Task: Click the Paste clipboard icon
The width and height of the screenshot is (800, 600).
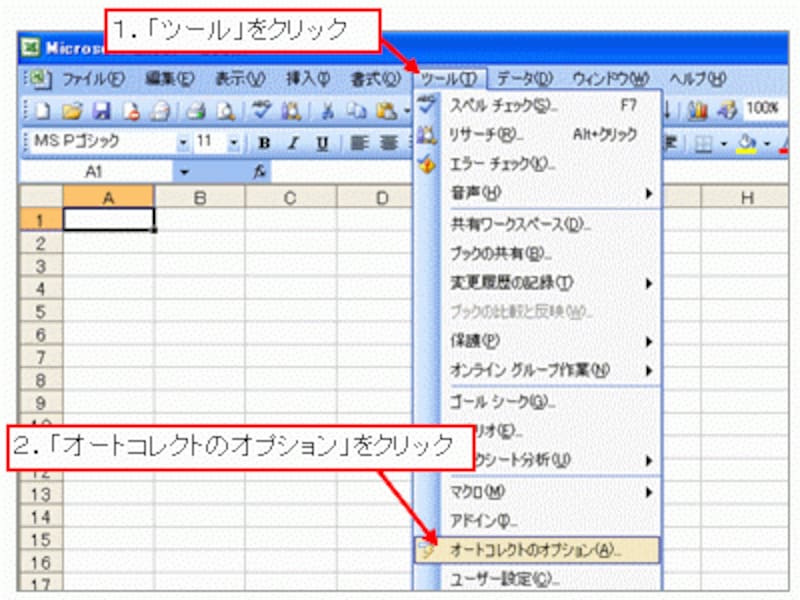Action: 386,110
